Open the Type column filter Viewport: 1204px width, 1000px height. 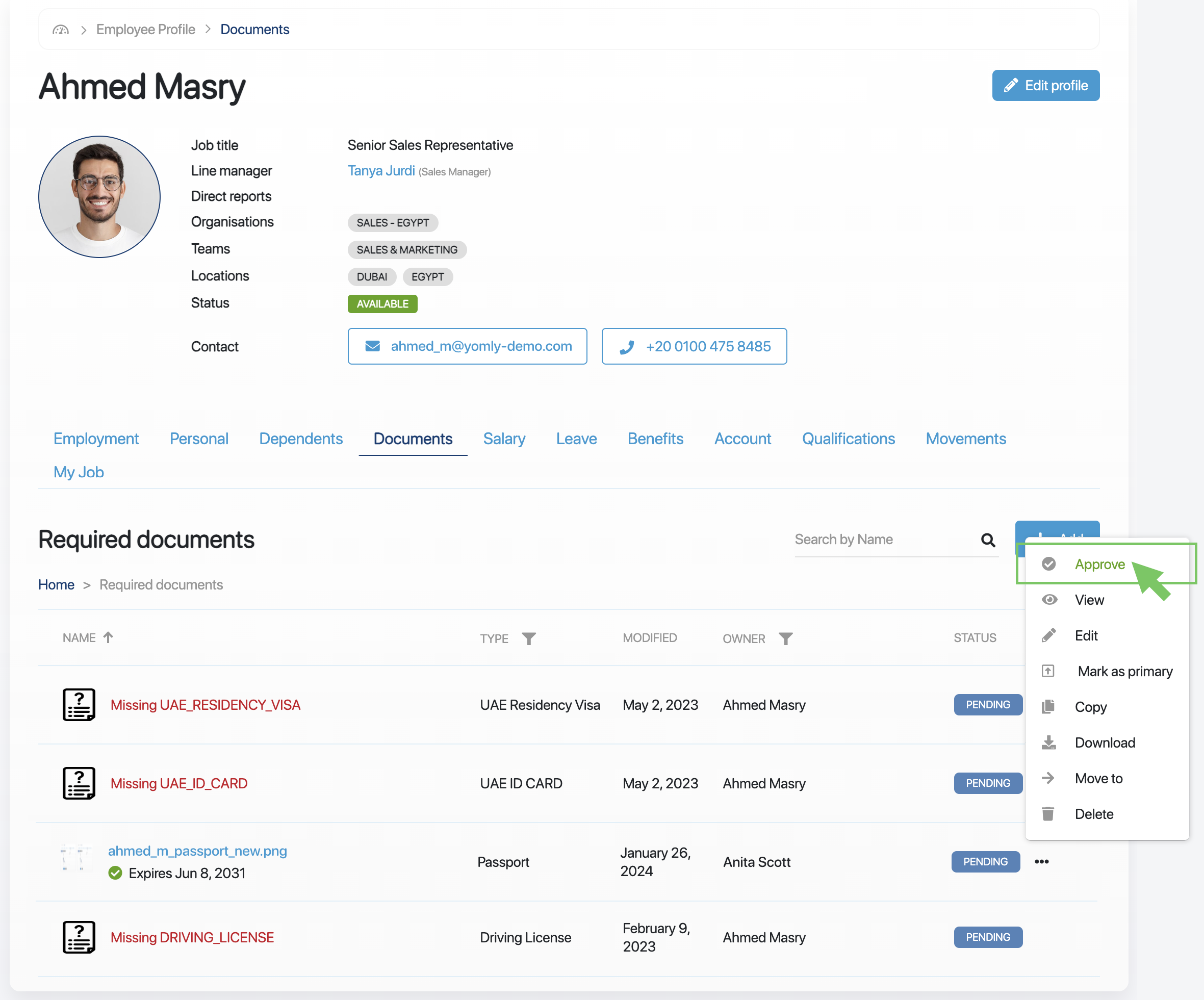(x=529, y=638)
